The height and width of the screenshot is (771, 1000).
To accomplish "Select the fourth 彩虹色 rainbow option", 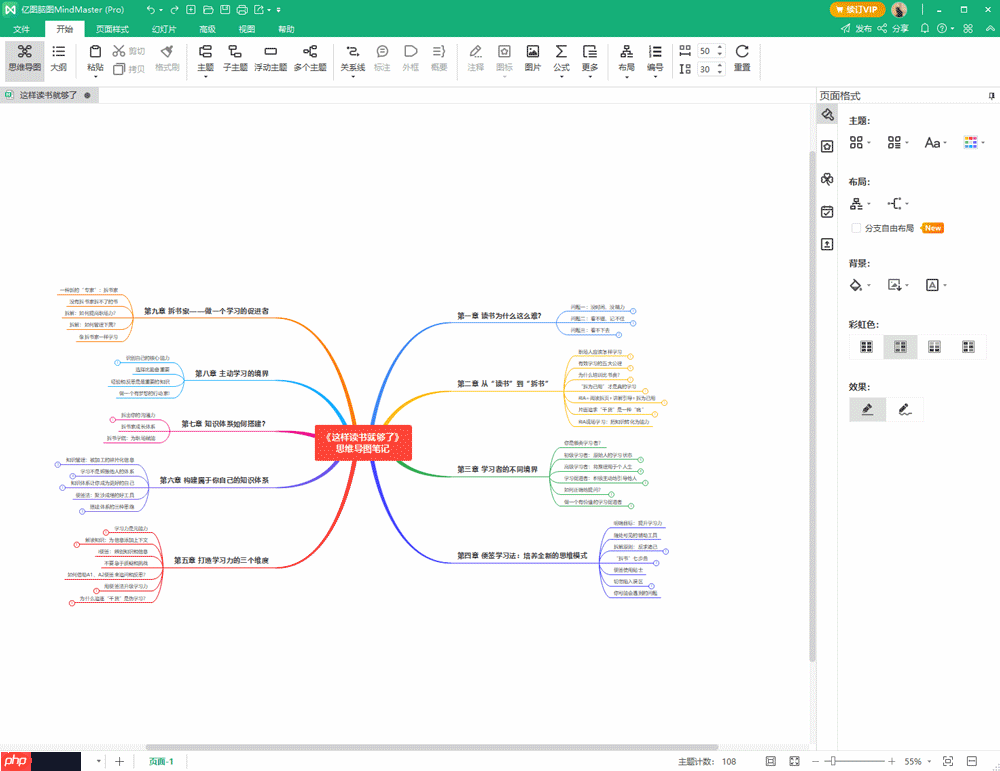I will coord(968,346).
